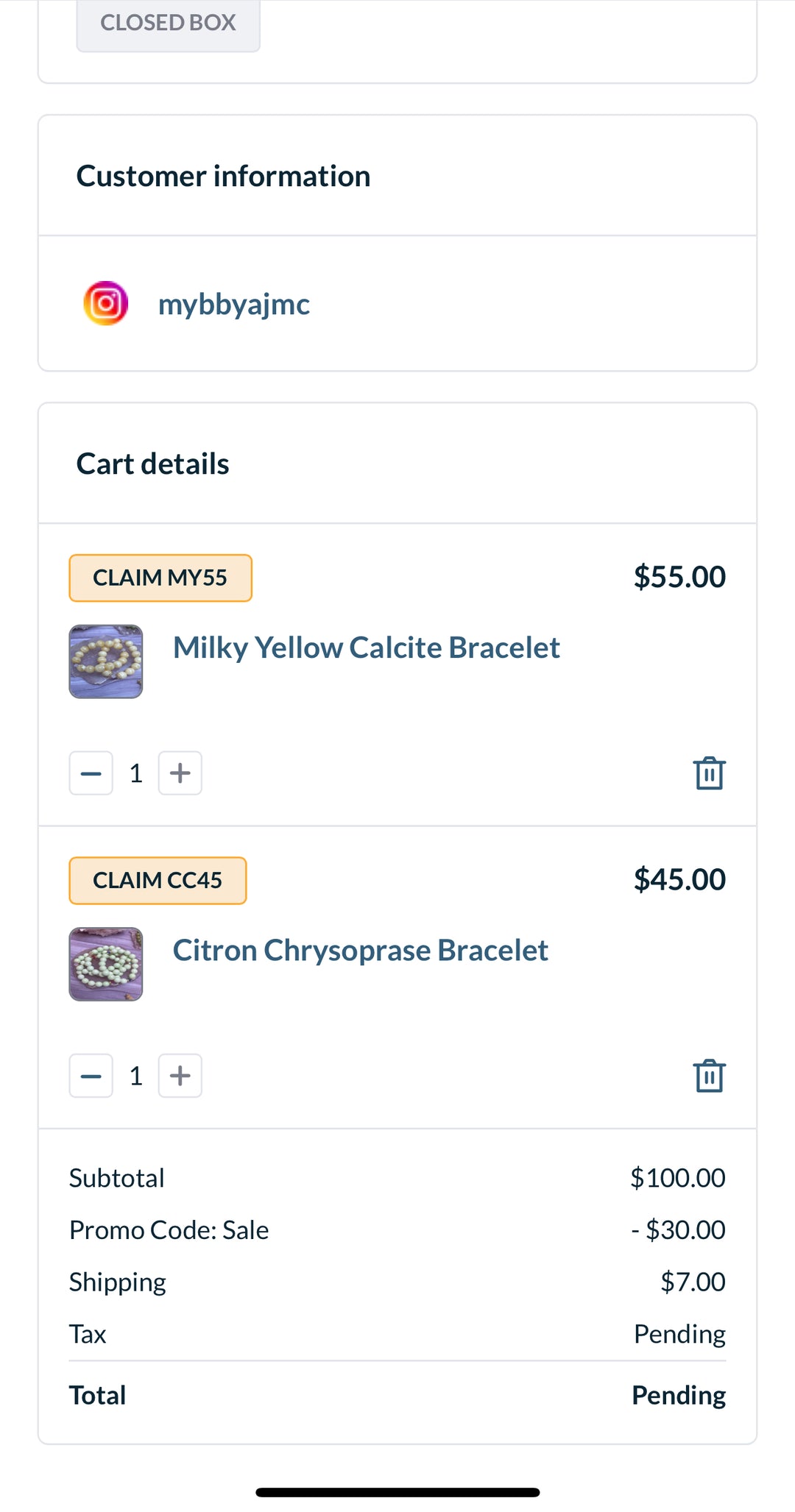Tap the Promo Code: Sale line

397,1229
